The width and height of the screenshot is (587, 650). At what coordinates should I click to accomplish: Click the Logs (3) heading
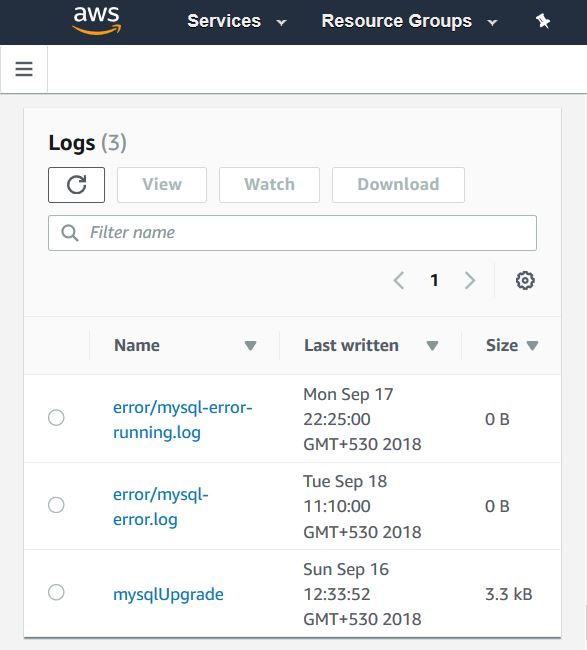point(87,143)
